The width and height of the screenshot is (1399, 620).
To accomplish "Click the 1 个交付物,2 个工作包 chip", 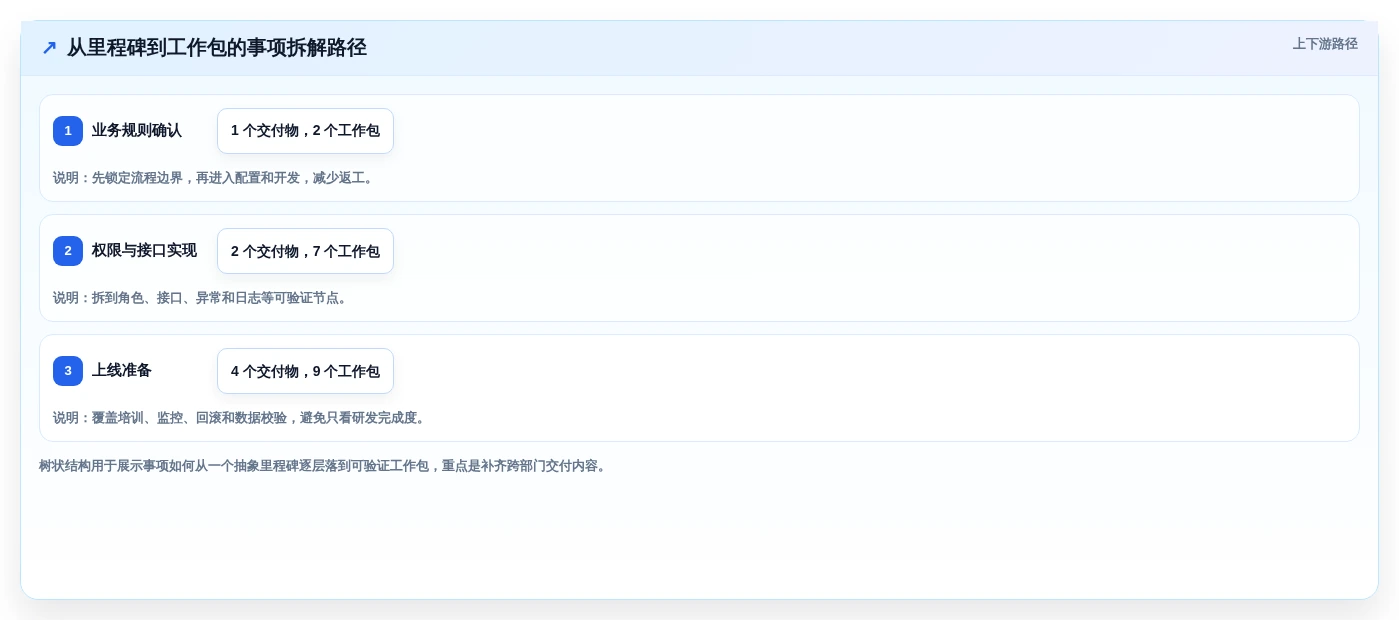I will pyautogui.click(x=305, y=131).
